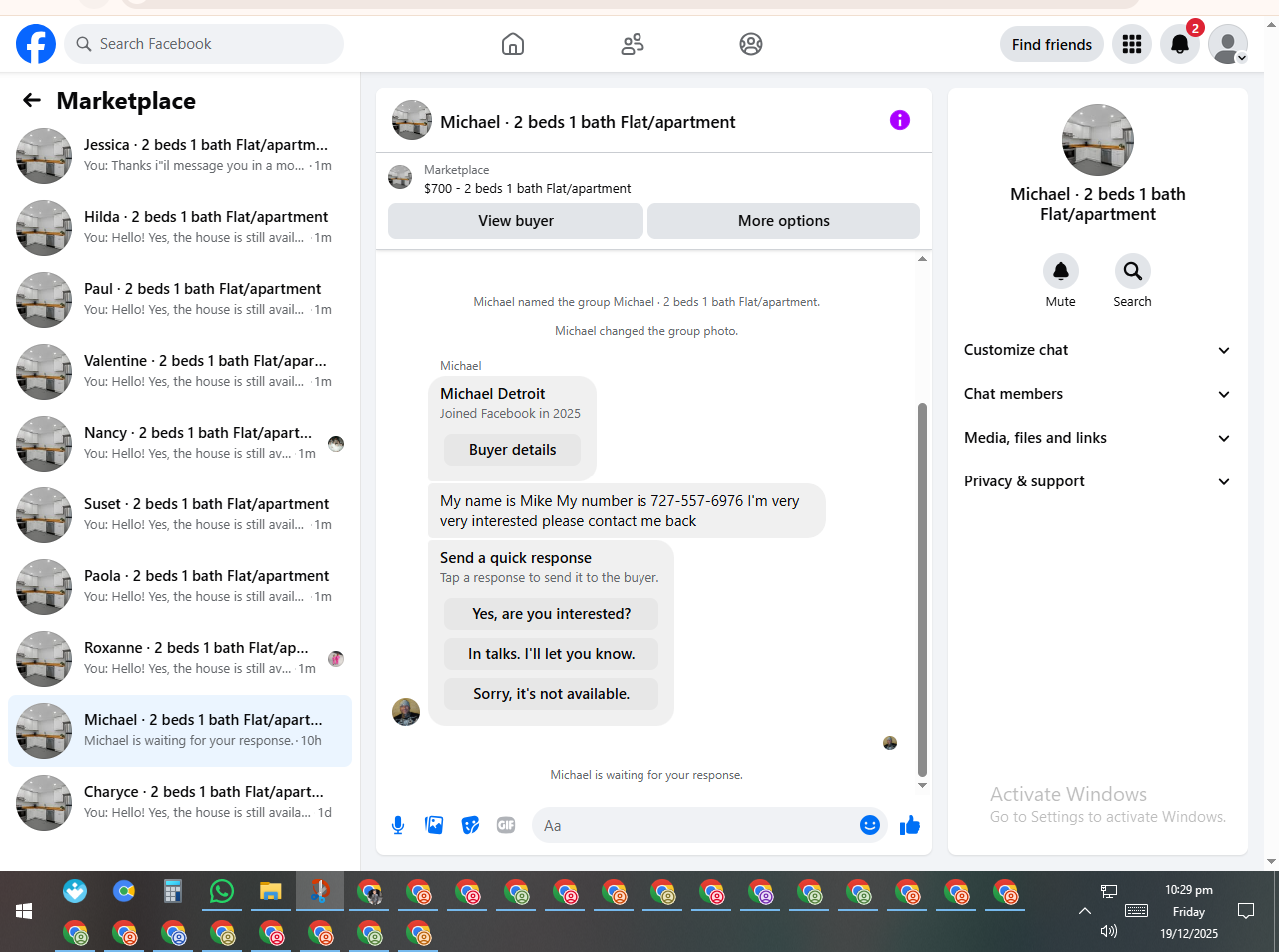
Task: Open the Calculator taskbar icon
Action: (173, 891)
